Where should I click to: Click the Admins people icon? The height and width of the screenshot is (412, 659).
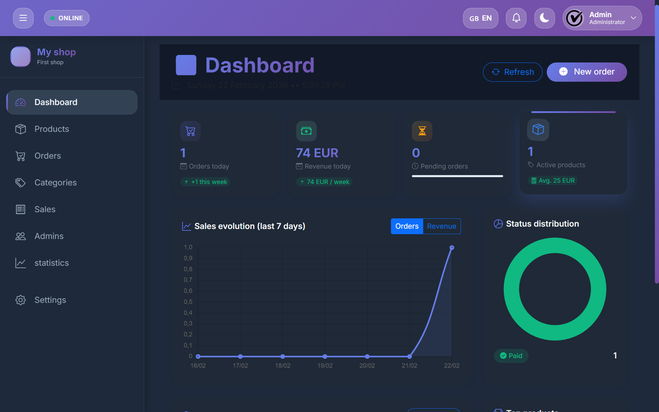pos(20,237)
